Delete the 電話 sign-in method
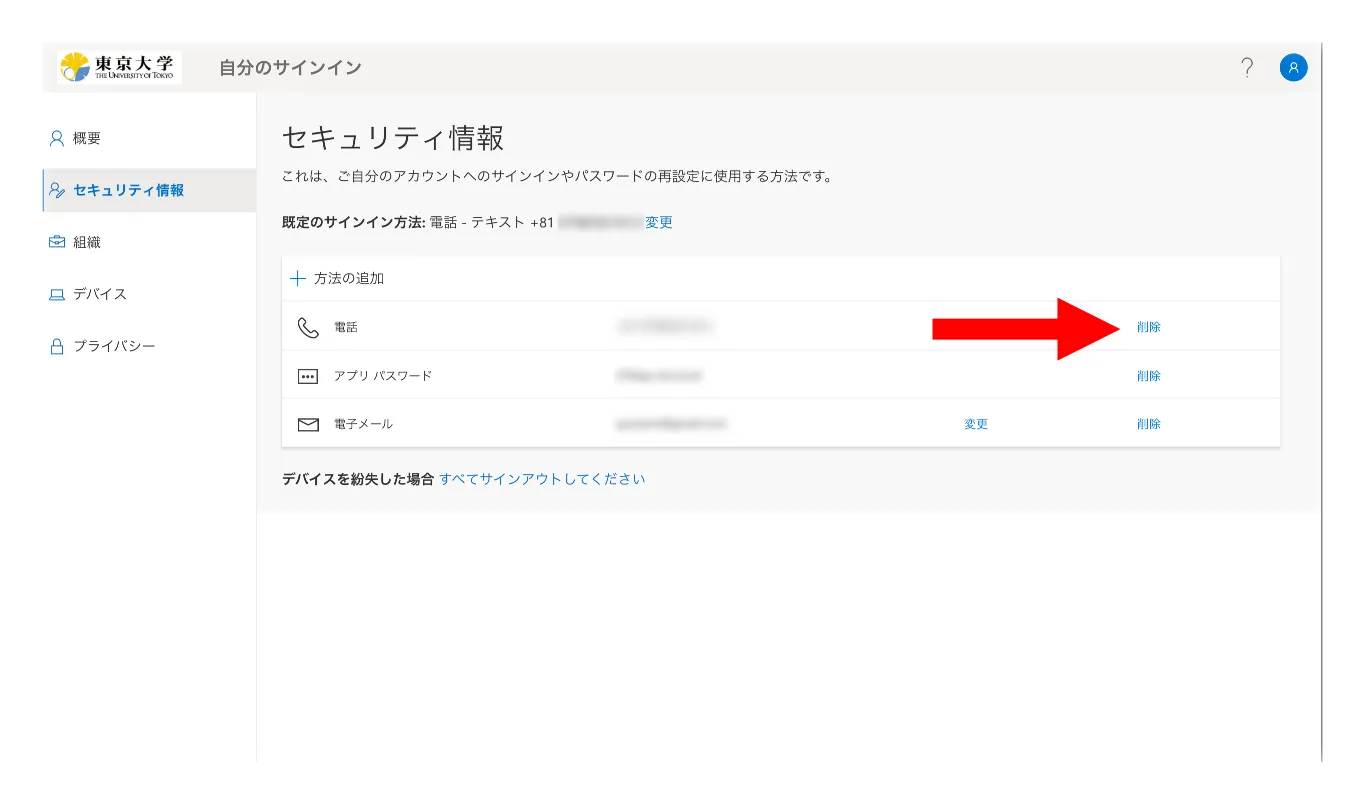This screenshot has height=805, width=1365. tap(1148, 327)
